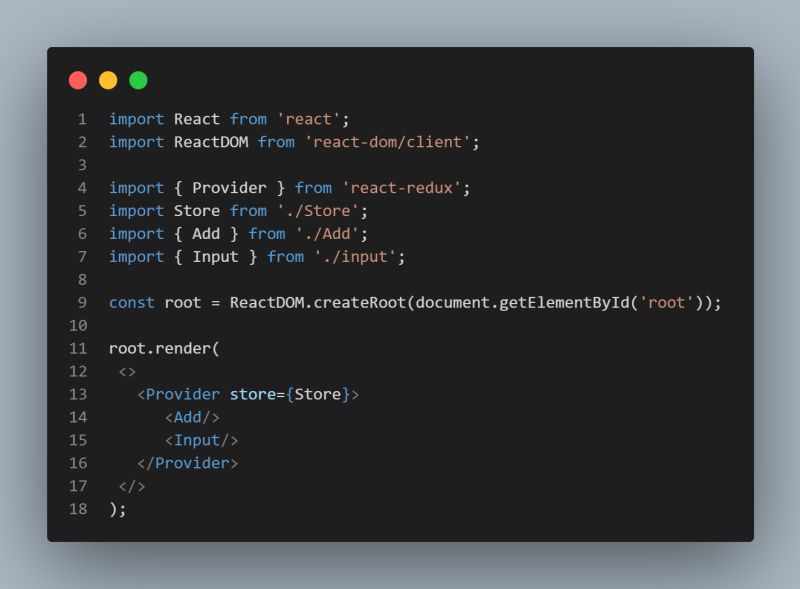Click line number 1

[x=82, y=119]
